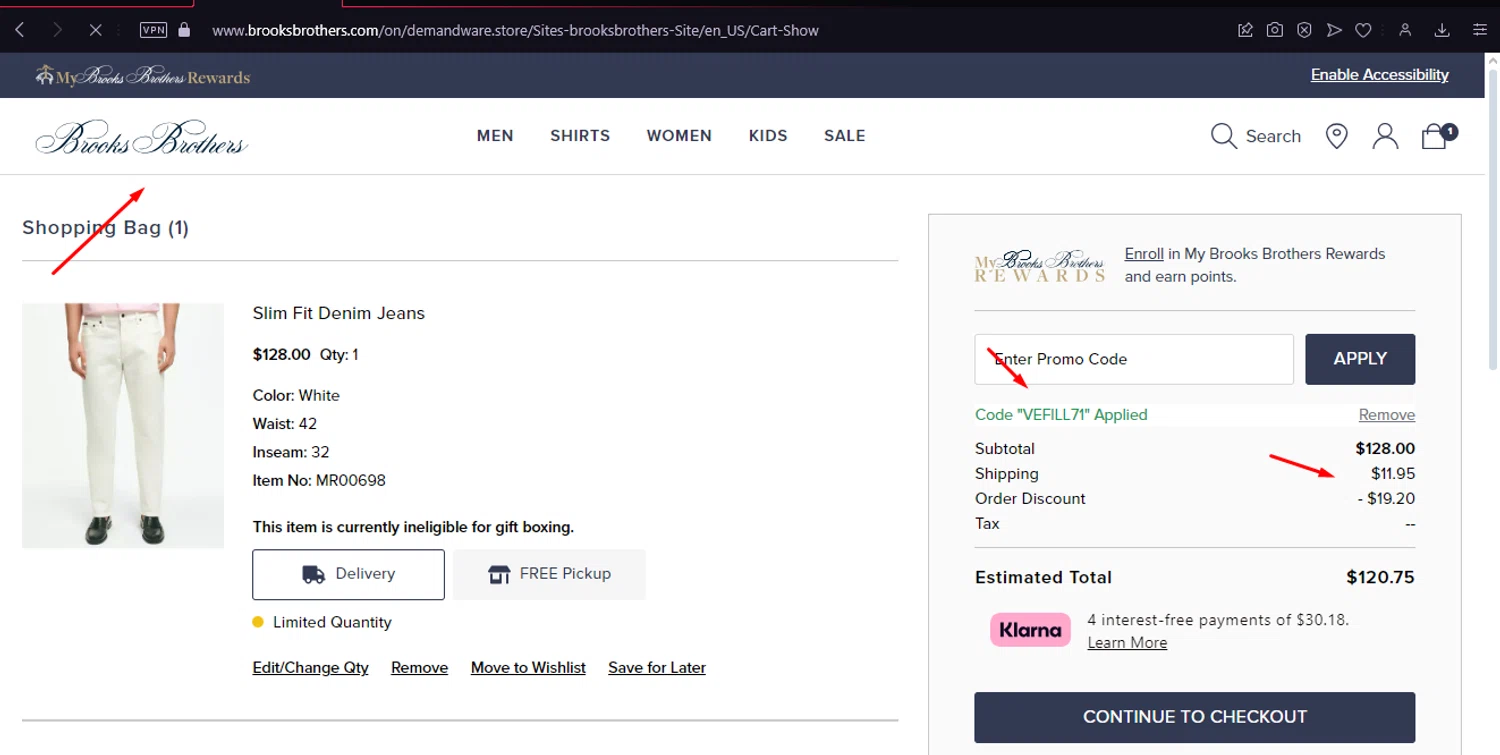Remove the applied promo code VEFILL71
This screenshot has width=1500, height=755.
1386,415
